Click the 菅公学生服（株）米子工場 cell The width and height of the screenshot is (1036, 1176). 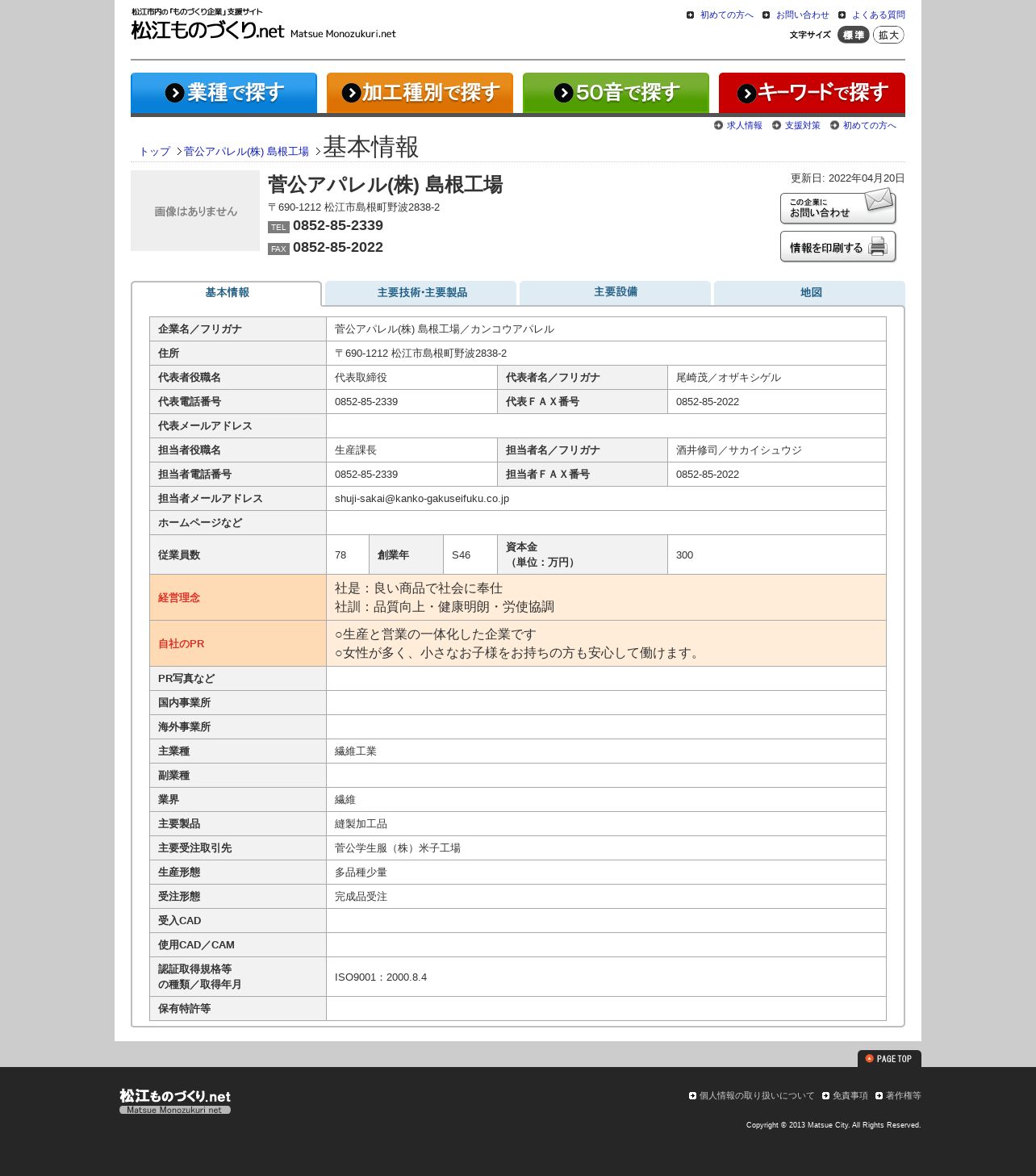point(606,848)
